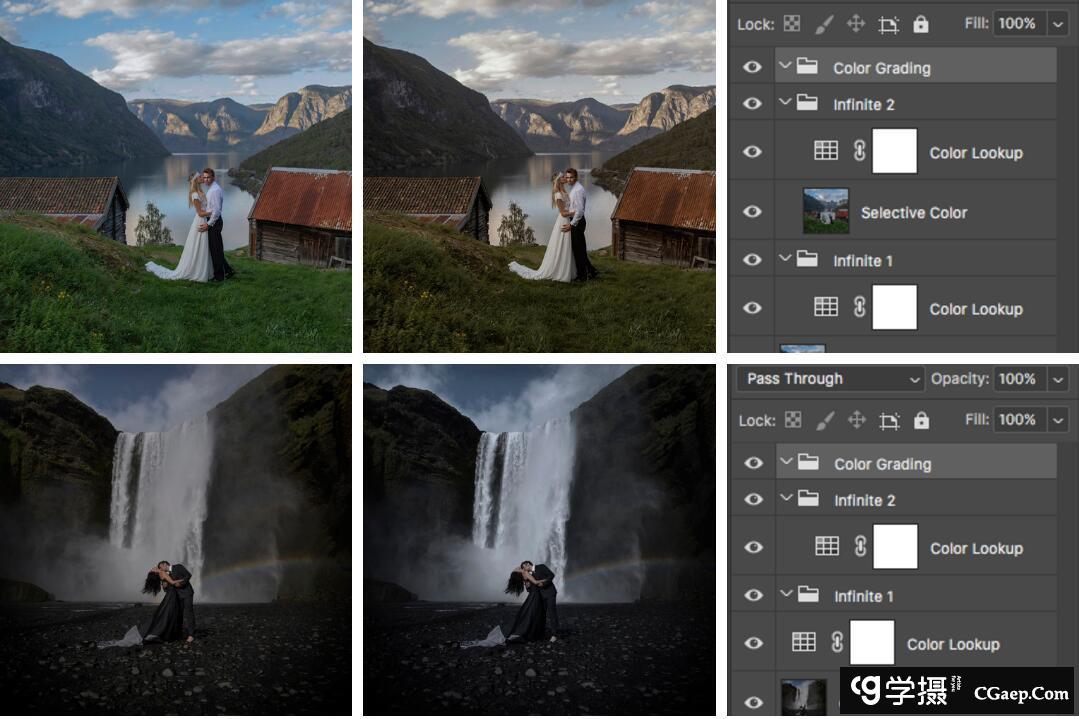Click the Selective Color layer thumbnail
Screen dimensions: 1079x719
[x=826, y=212]
